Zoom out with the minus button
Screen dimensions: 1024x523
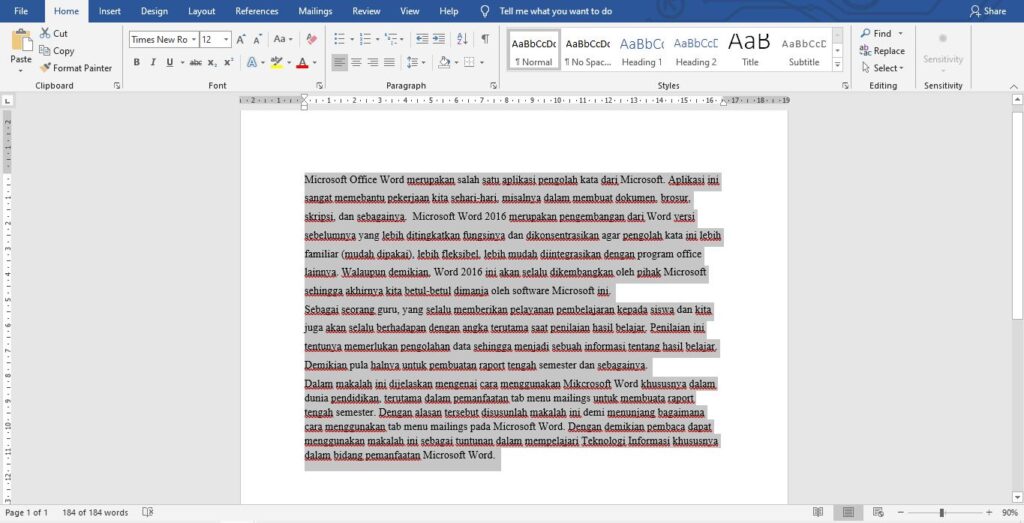(901, 513)
